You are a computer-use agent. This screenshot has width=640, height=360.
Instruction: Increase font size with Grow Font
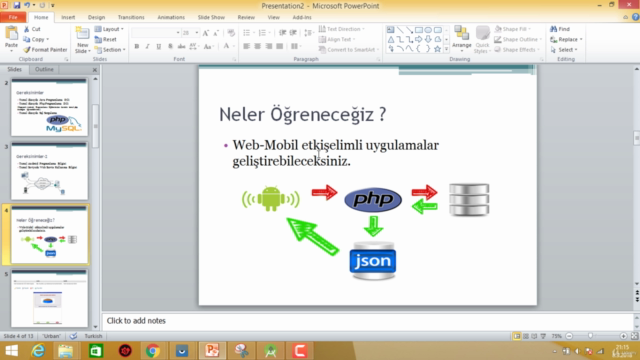(x=206, y=33)
